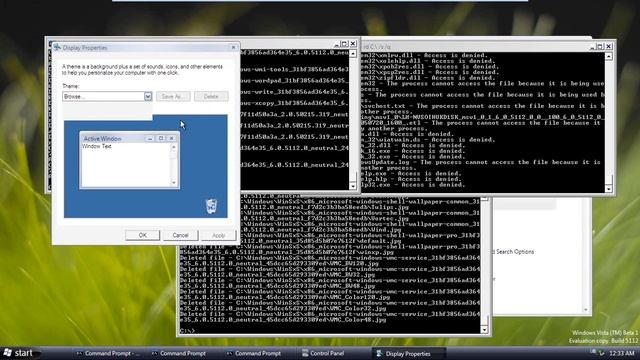Maximize the right Command Prompt window
The width and height of the screenshot is (640, 360).
pyautogui.click(x=600, y=46)
